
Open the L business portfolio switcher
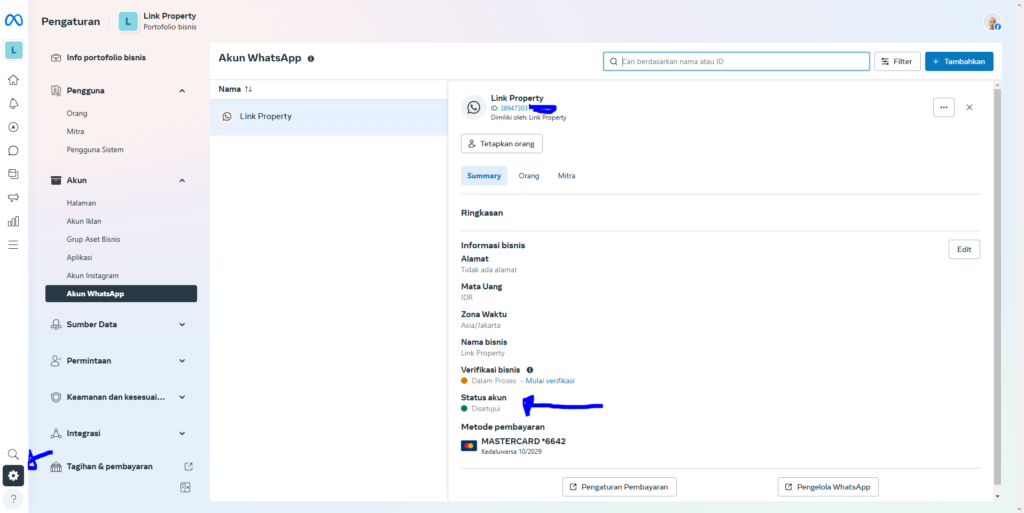coord(14,50)
